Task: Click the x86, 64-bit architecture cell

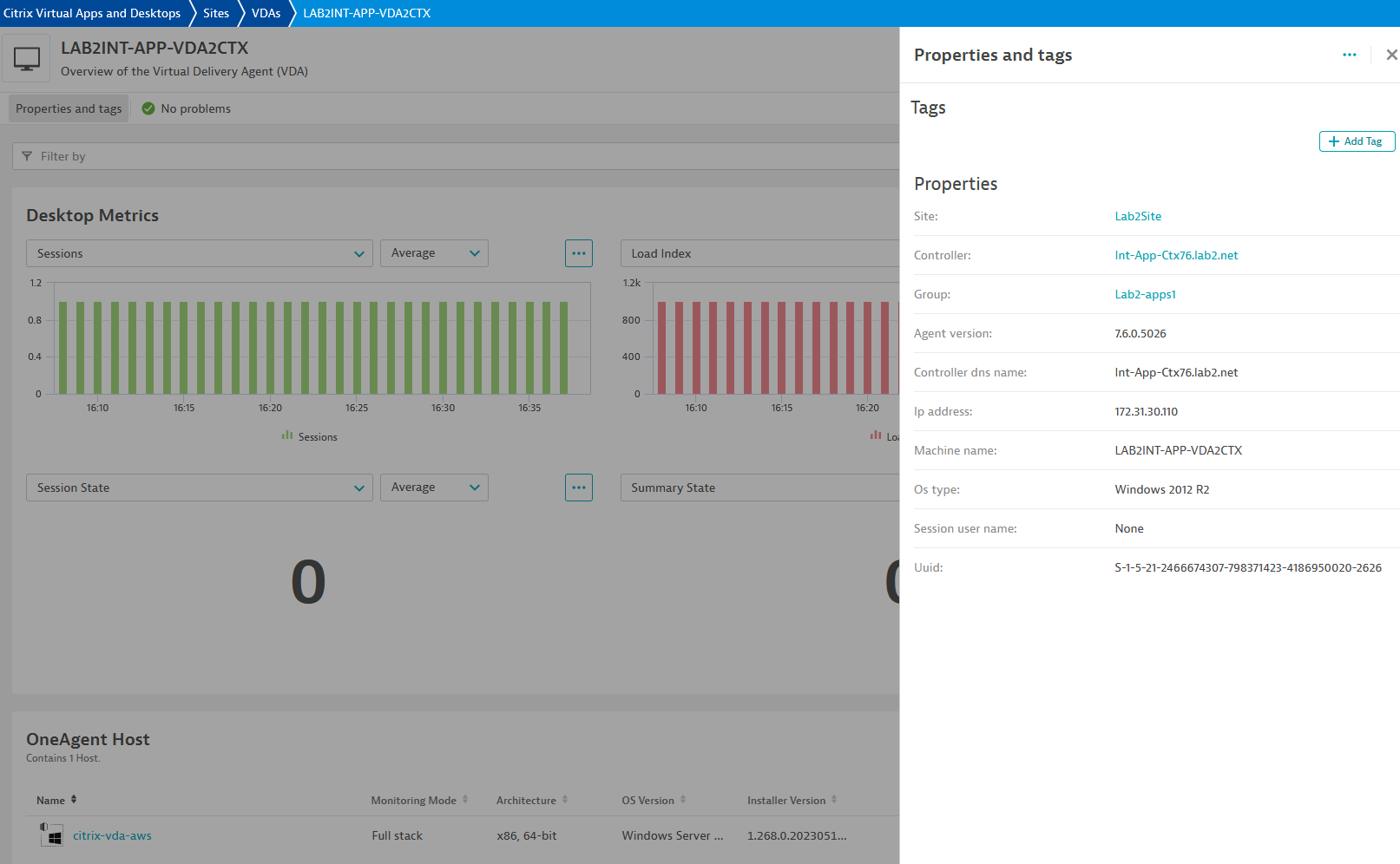Action: click(526, 835)
